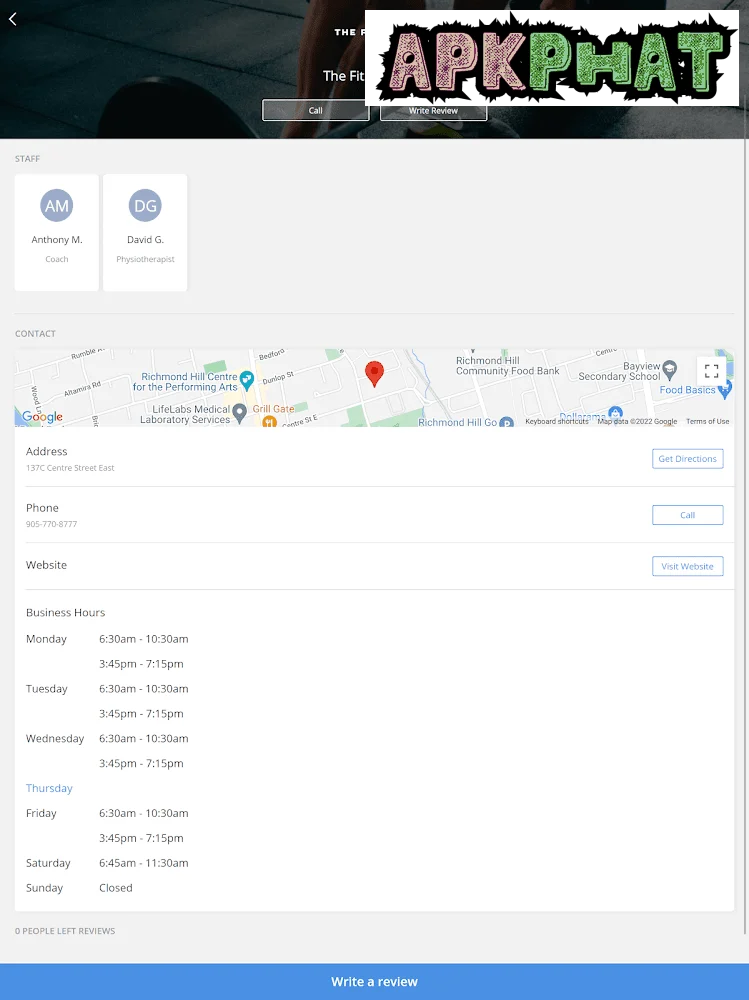Screen dimensions: 749x1000
Task: Expand the map to fullscreen
Action: [711, 371]
